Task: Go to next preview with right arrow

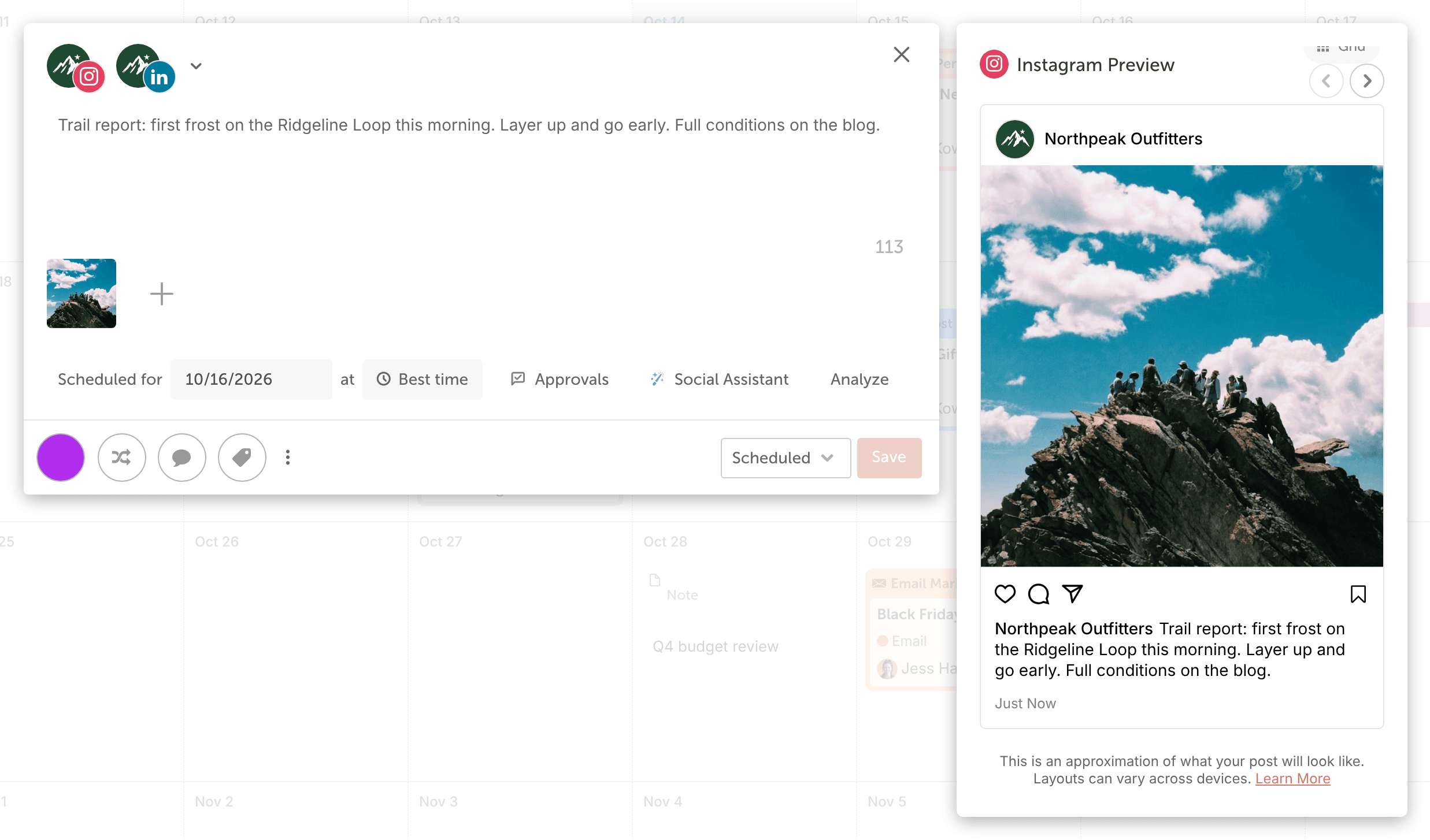Action: (1366, 81)
